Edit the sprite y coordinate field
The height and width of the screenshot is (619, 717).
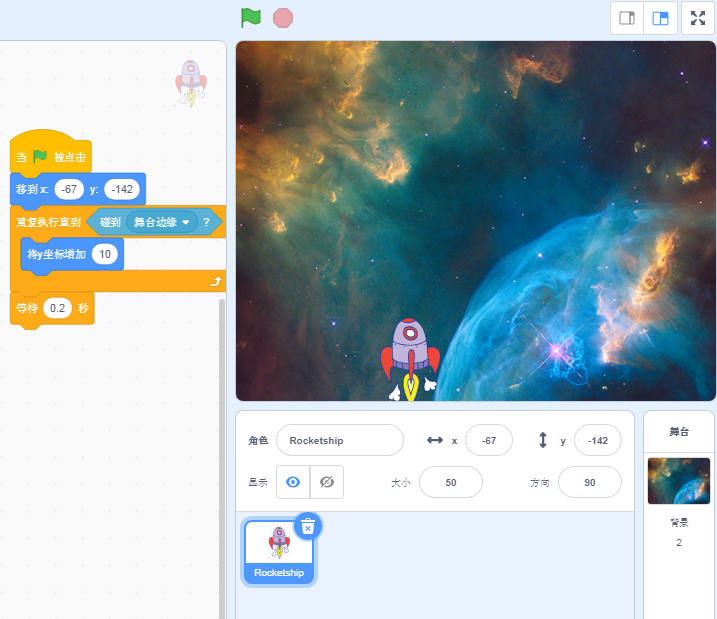(598, 440)
